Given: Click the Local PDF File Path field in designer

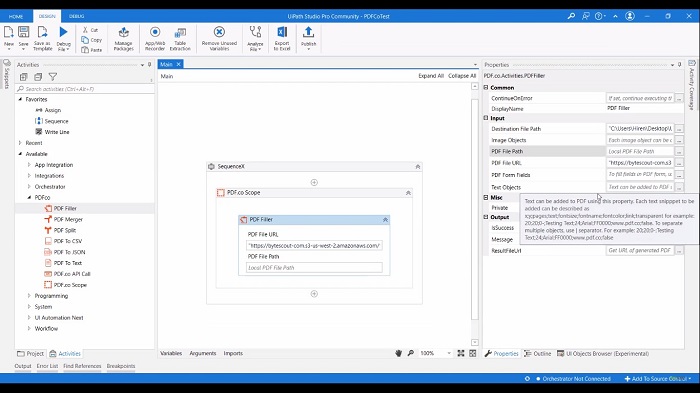Looking at the screenshot, I should coord(314,268).
